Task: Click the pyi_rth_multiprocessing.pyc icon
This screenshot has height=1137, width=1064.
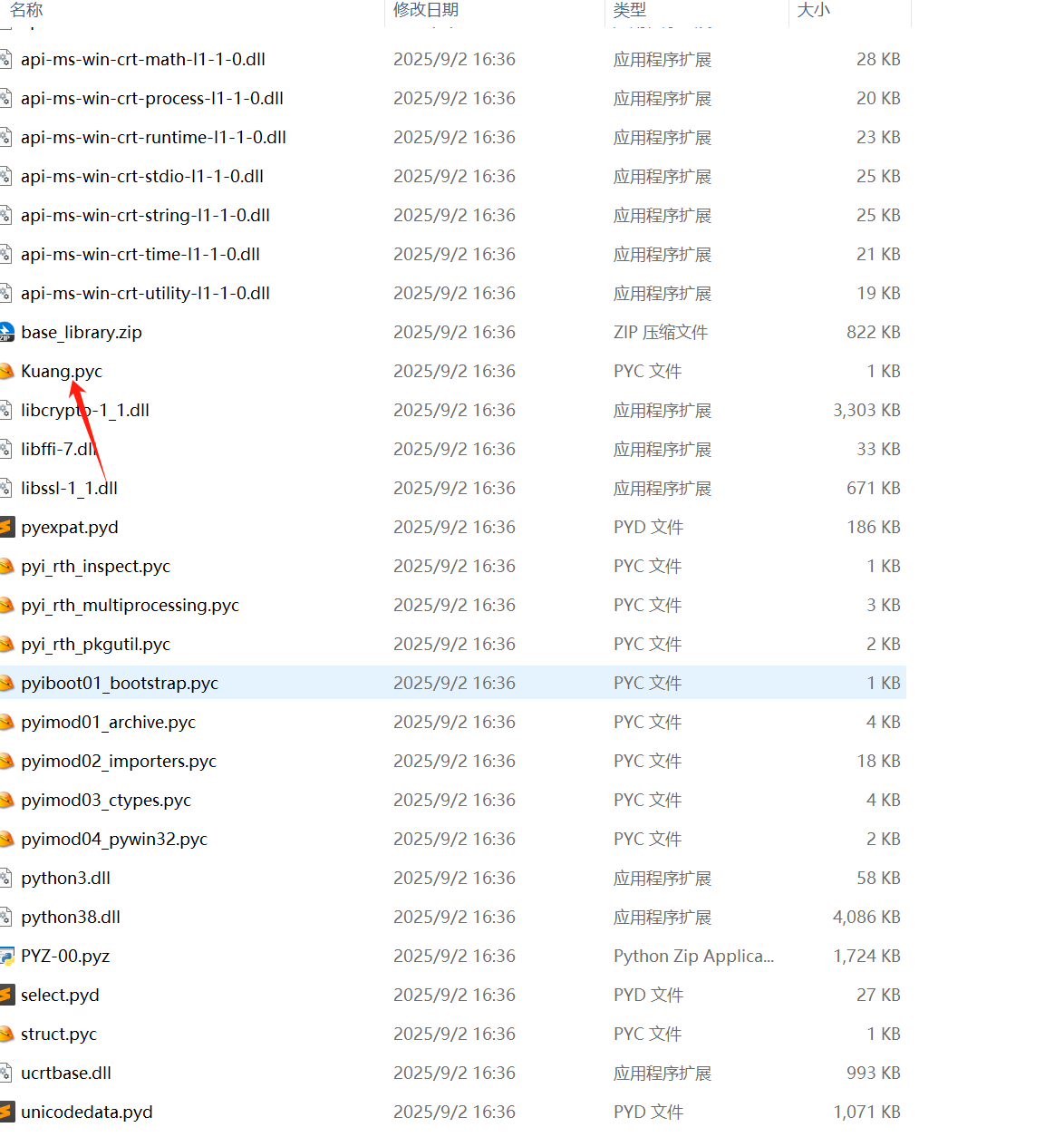Action: [x=6, y=606]
